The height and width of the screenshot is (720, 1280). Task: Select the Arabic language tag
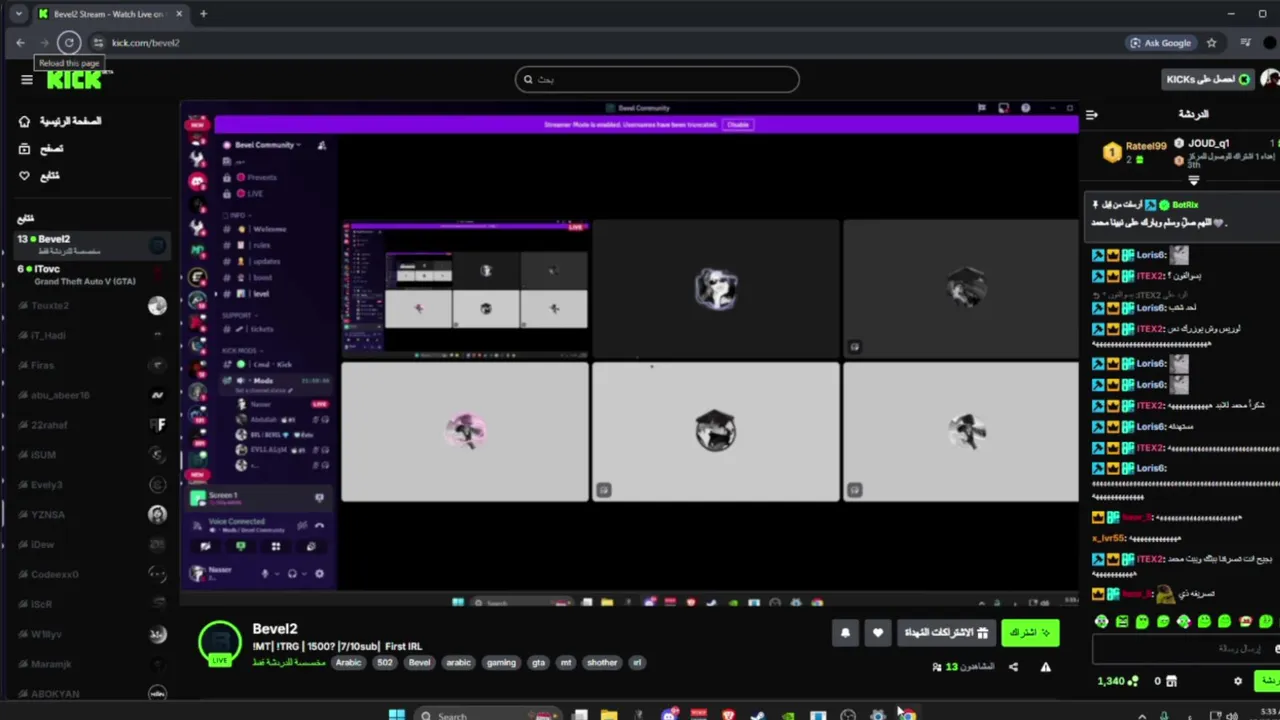pyautogui.click(x=348, y=662)
